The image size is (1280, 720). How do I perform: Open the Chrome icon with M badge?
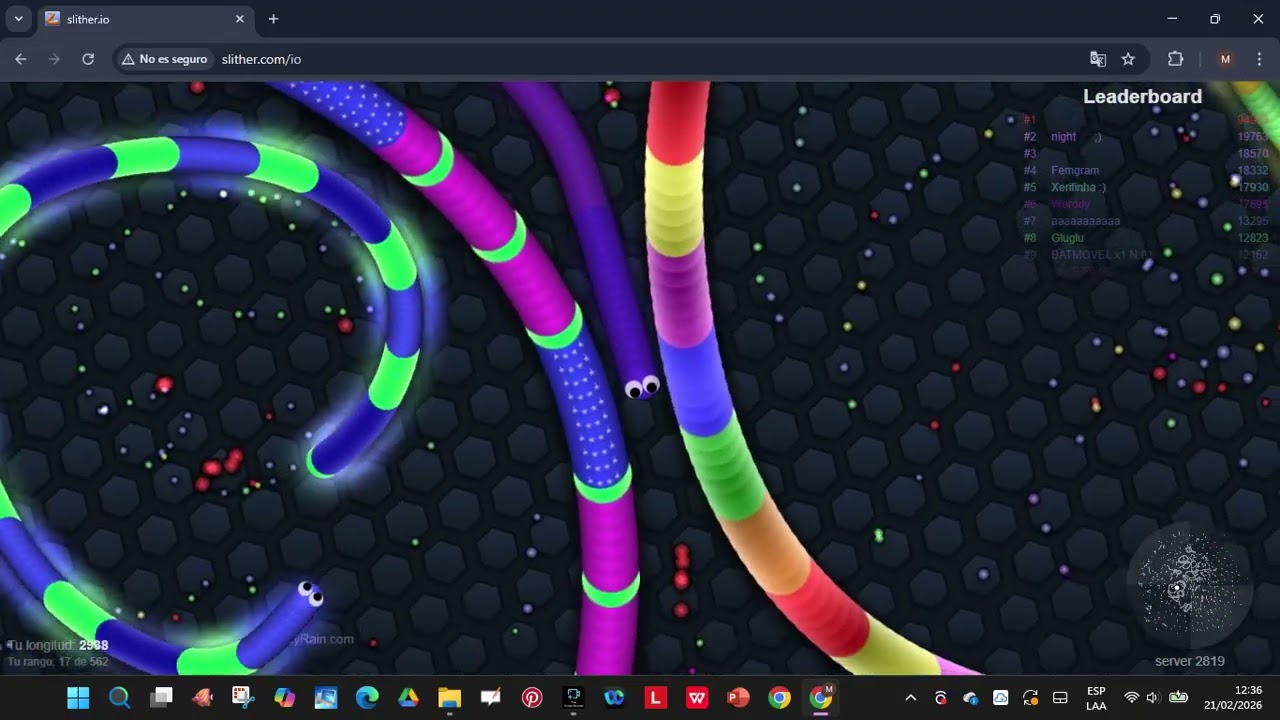coord(820,698)
